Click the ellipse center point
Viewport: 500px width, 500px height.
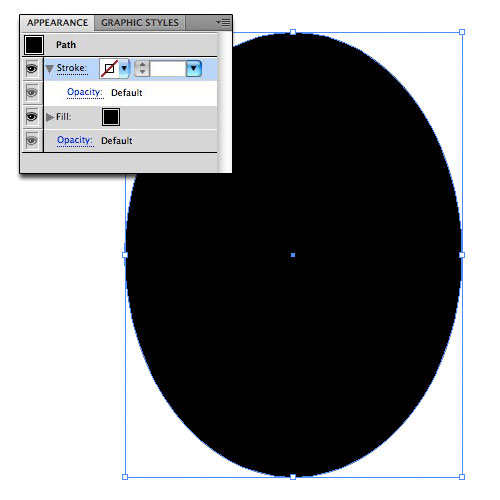pos(293,255)
